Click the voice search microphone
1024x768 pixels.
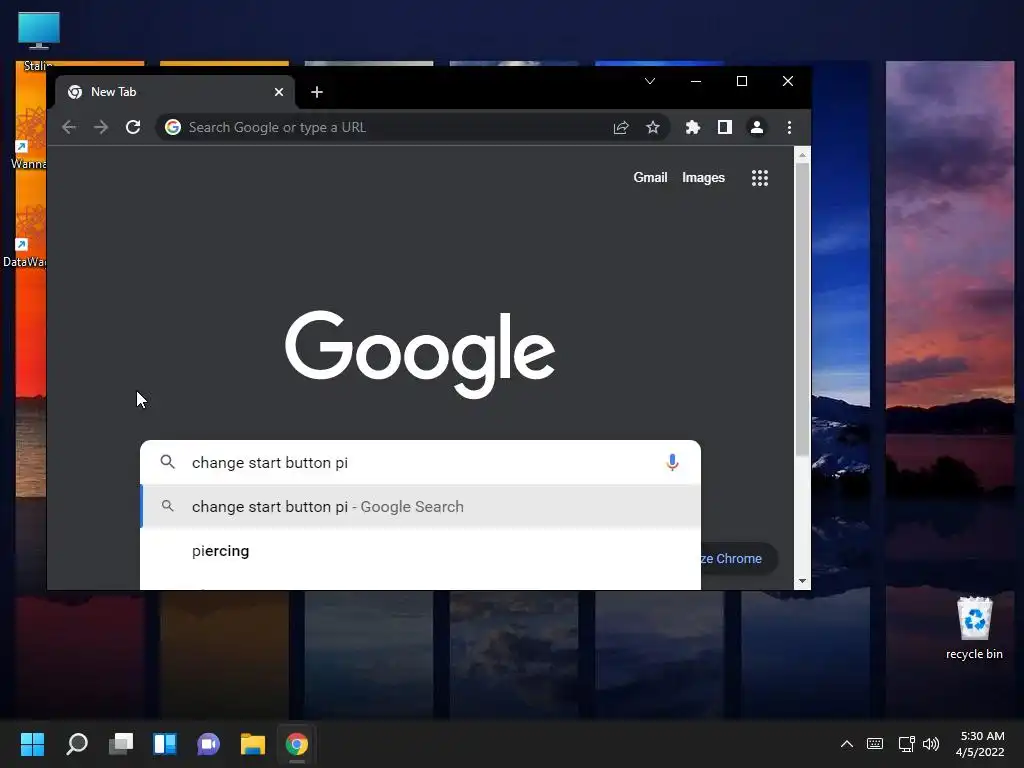672,462
